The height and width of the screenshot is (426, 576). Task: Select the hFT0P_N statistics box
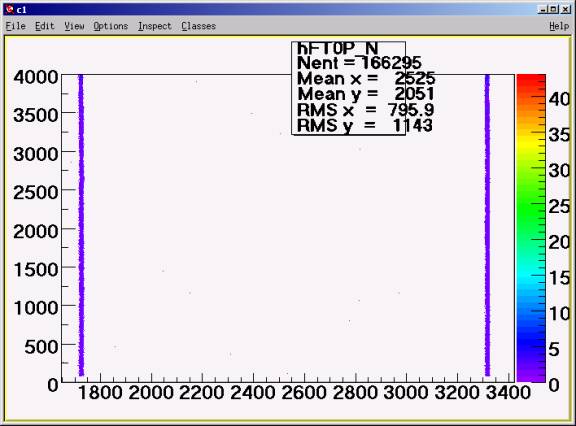(349, 88)
